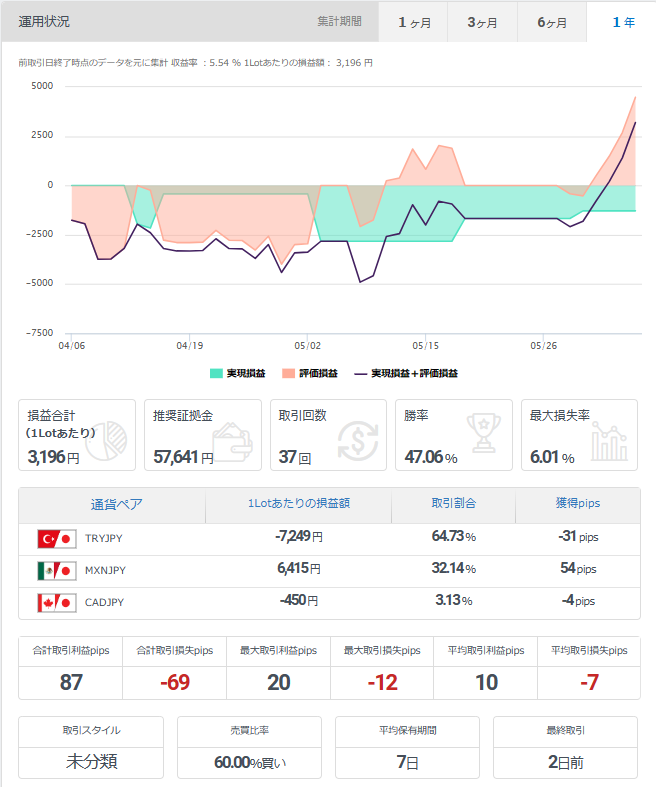The height and width of the screenshot is (787, 656).
Task: Click the 04/19 date on chart axis
Action: pyautogui.click(x=189, y=346)
